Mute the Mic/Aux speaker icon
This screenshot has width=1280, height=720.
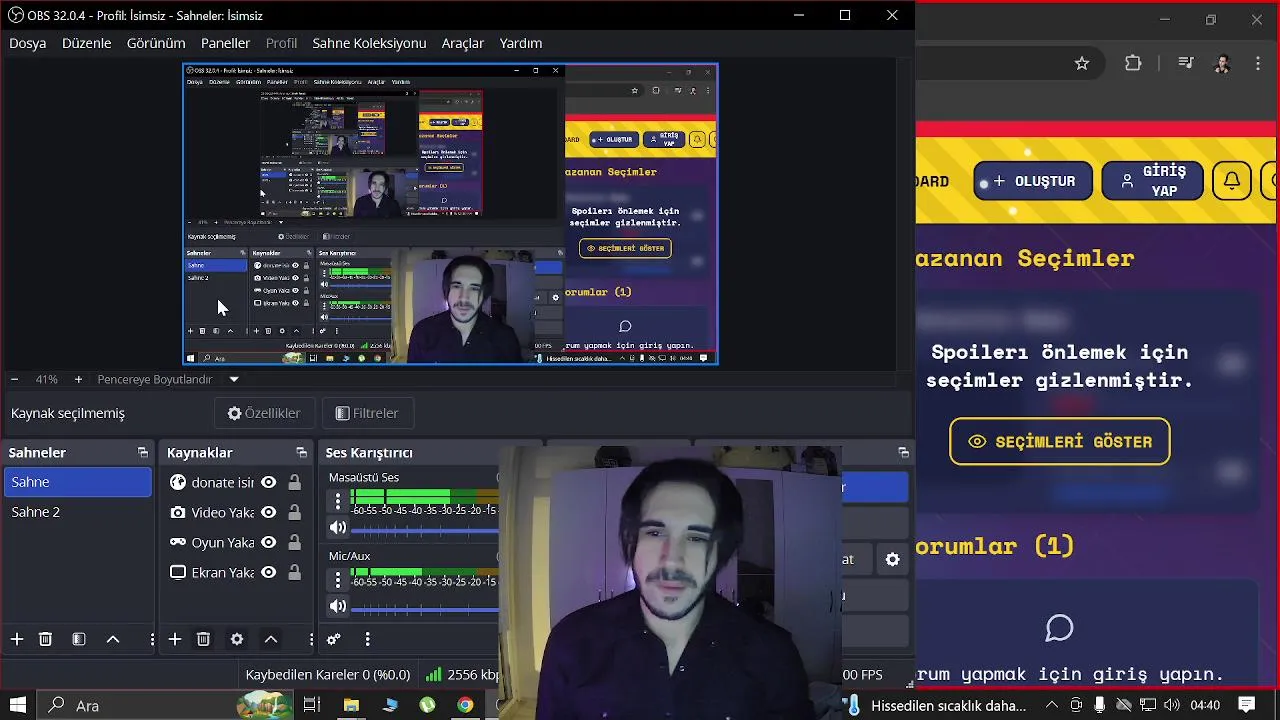(338, 605)
